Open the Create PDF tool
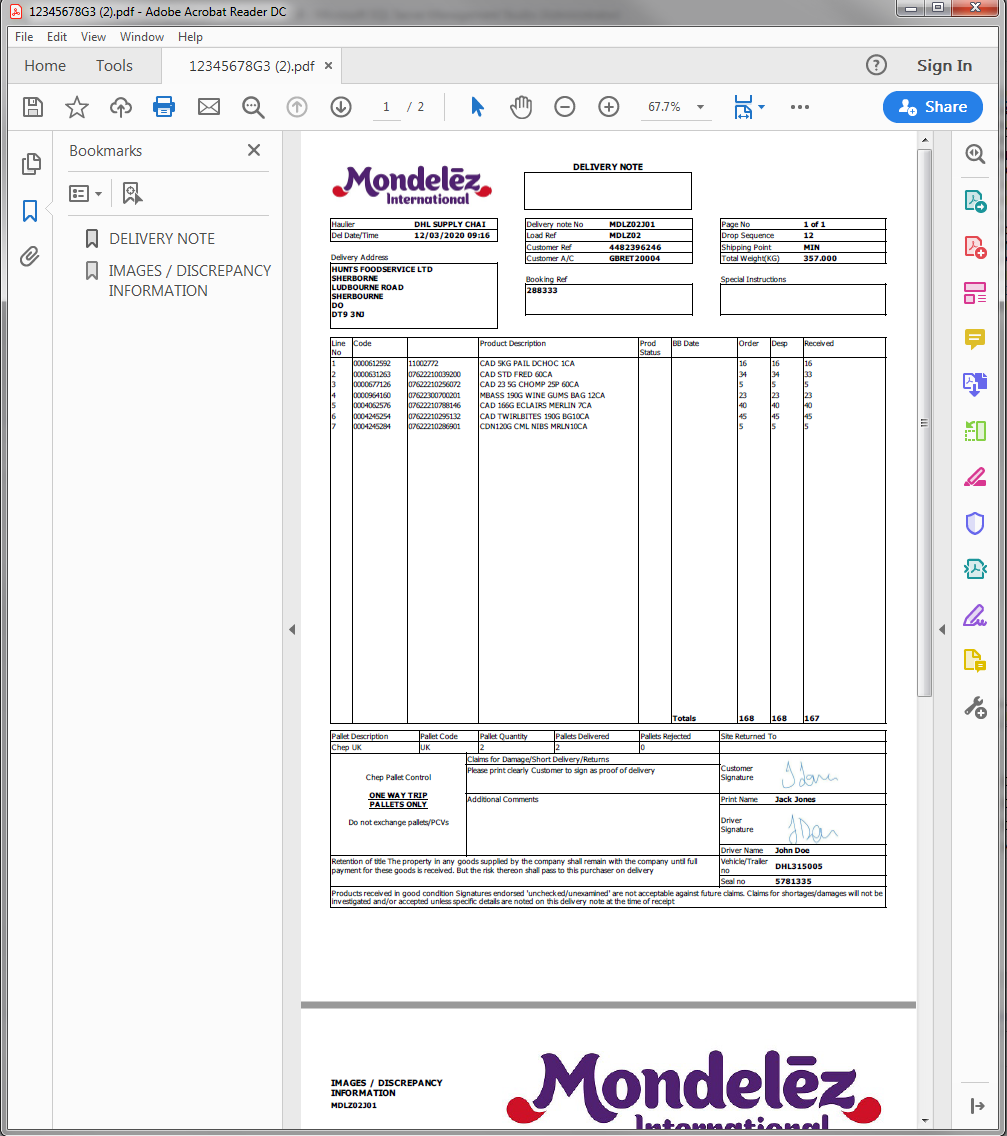 tap(975, 247)
